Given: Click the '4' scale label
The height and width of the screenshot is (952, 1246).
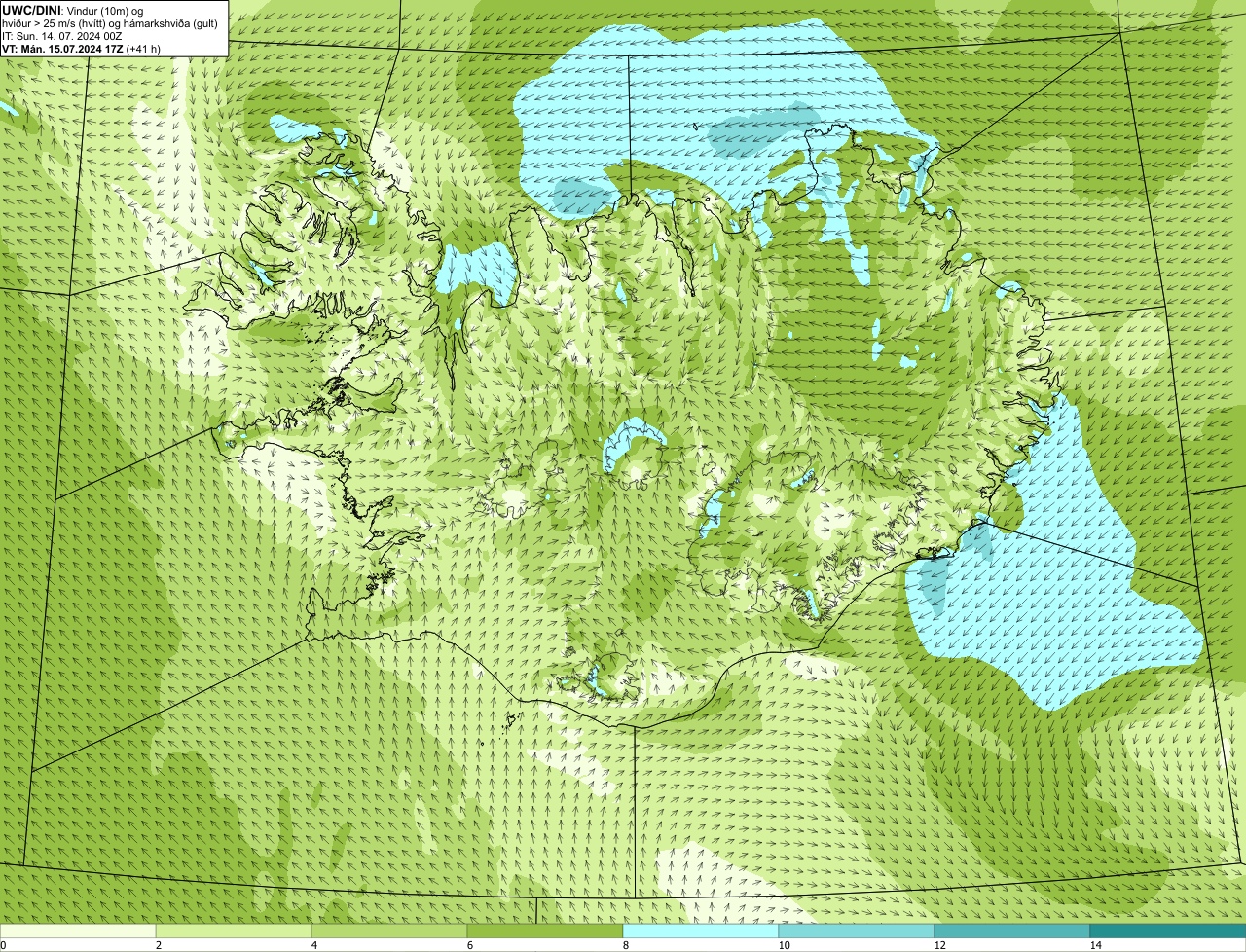Looking at the screenshot, I should click(313, 945).
